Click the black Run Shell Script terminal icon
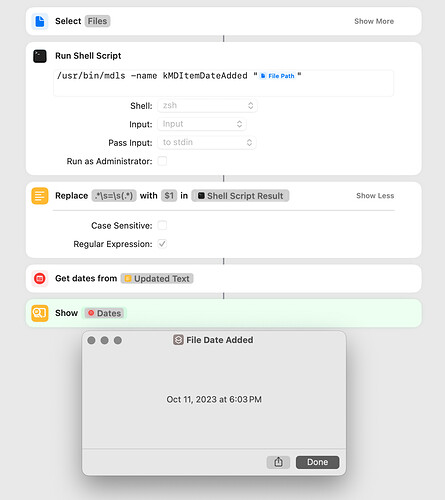Image resolution: width=445 pixels, height=500 pixels. click(40, 56)
